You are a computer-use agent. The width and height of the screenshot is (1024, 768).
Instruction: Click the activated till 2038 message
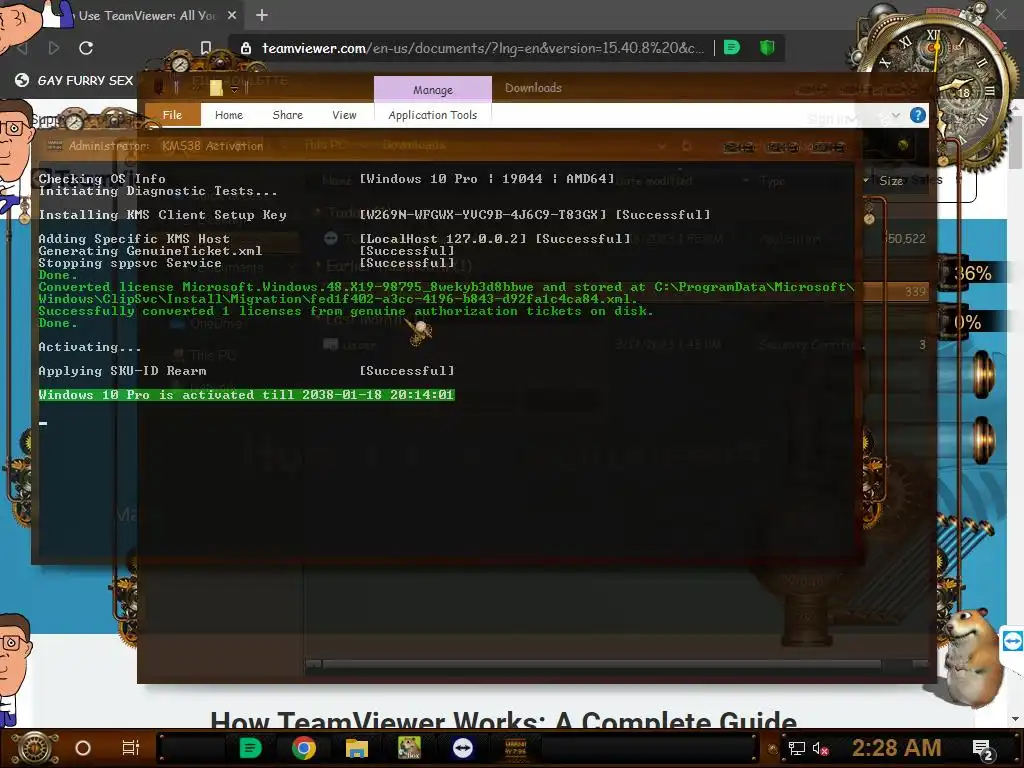pyautogui.click(x=246, y=394)
